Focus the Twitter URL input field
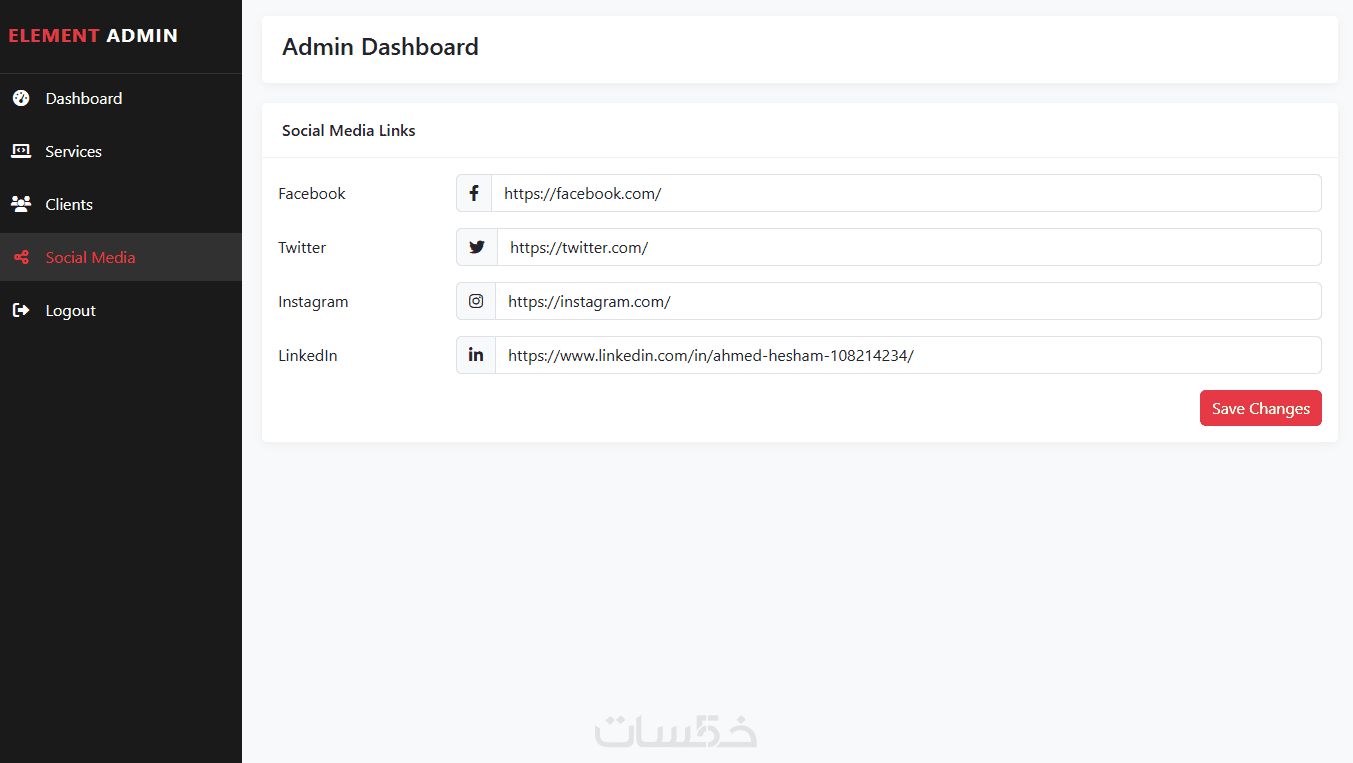The image size is (1353, 763). point(909,247)
